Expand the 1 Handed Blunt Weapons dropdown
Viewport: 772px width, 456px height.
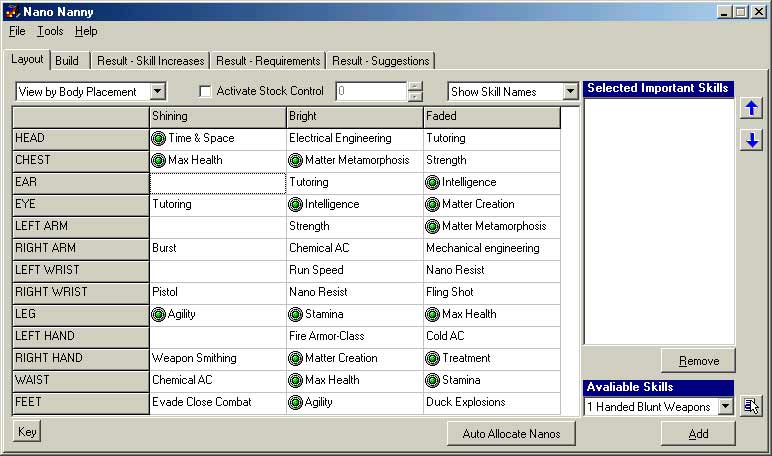tap(725, 406)
